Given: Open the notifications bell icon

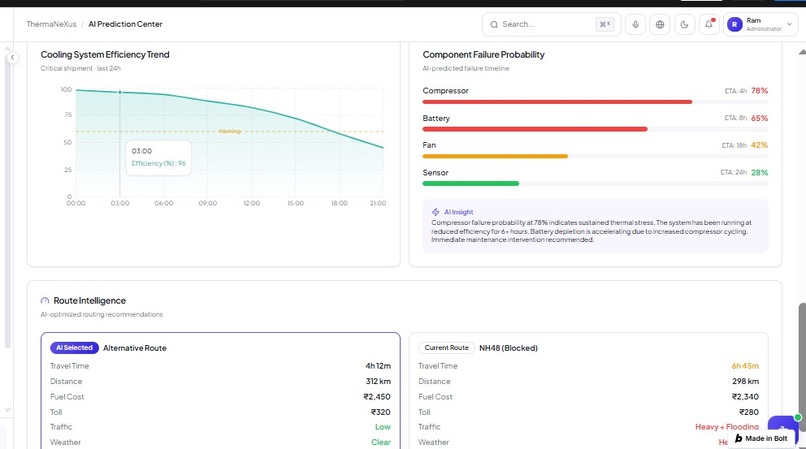Looking at the screenshot, I should coord(709,24).
